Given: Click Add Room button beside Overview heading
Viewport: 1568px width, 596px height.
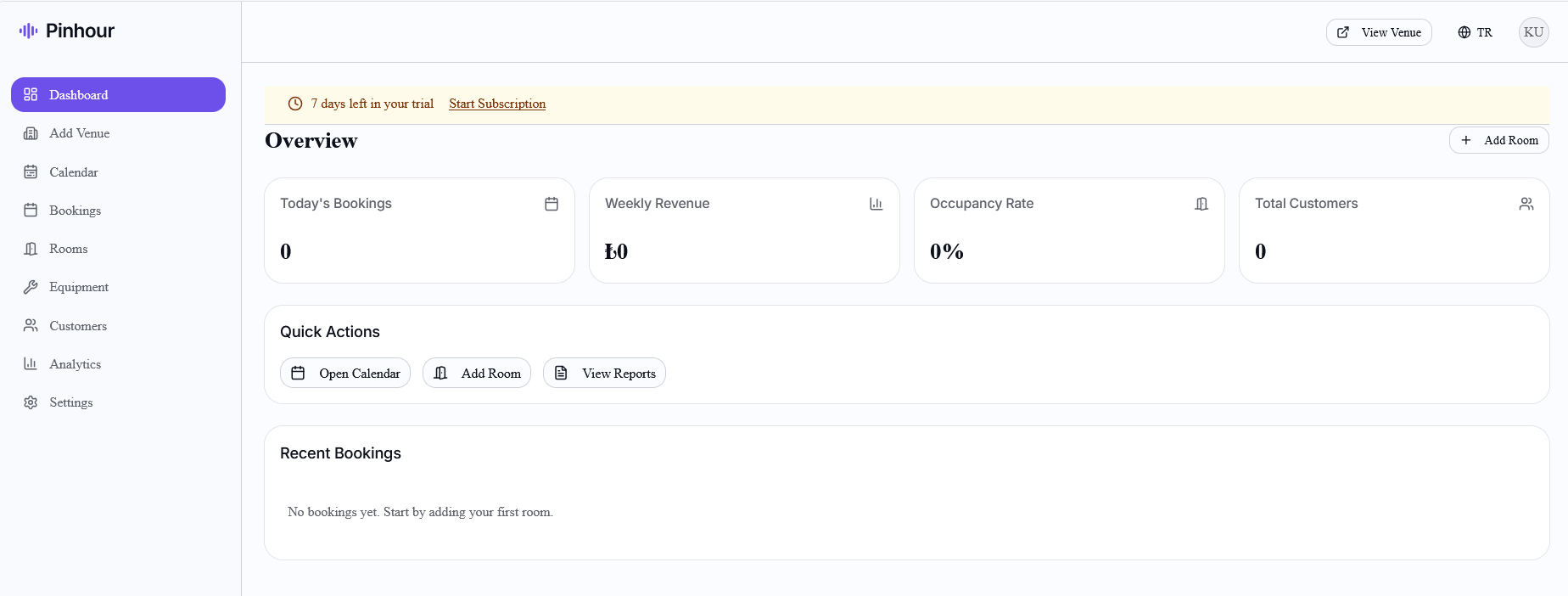Looking at the screenshot, I should tap(1498, 140).
